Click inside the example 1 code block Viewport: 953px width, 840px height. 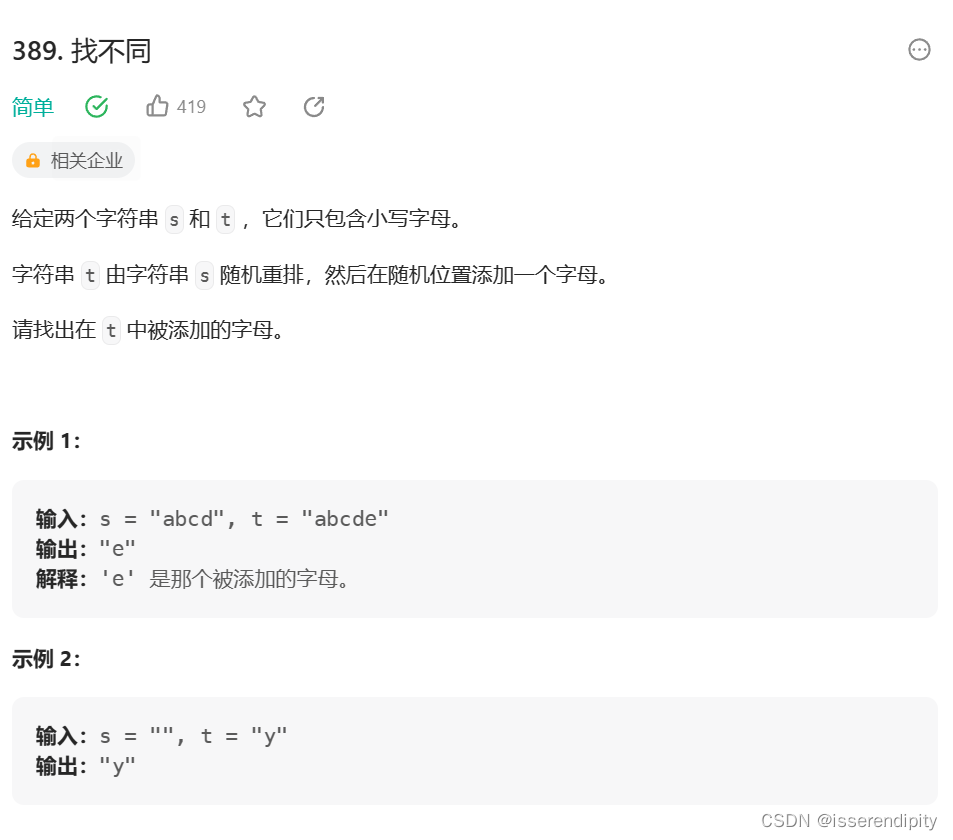pyautogui.click(x=475, y=549)
